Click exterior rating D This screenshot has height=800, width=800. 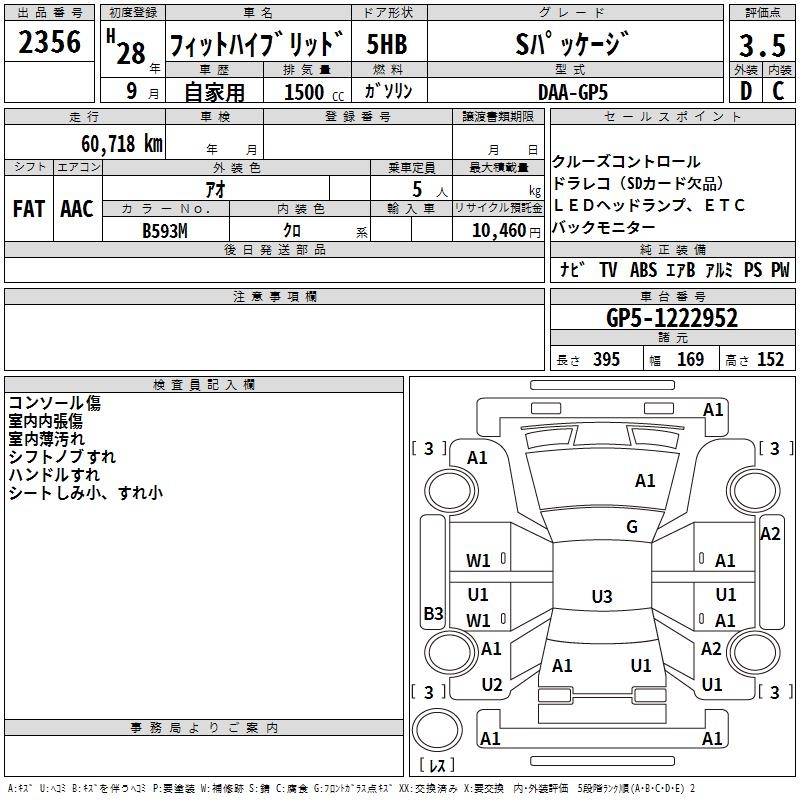pyautogui.click(x=746, y=91)
